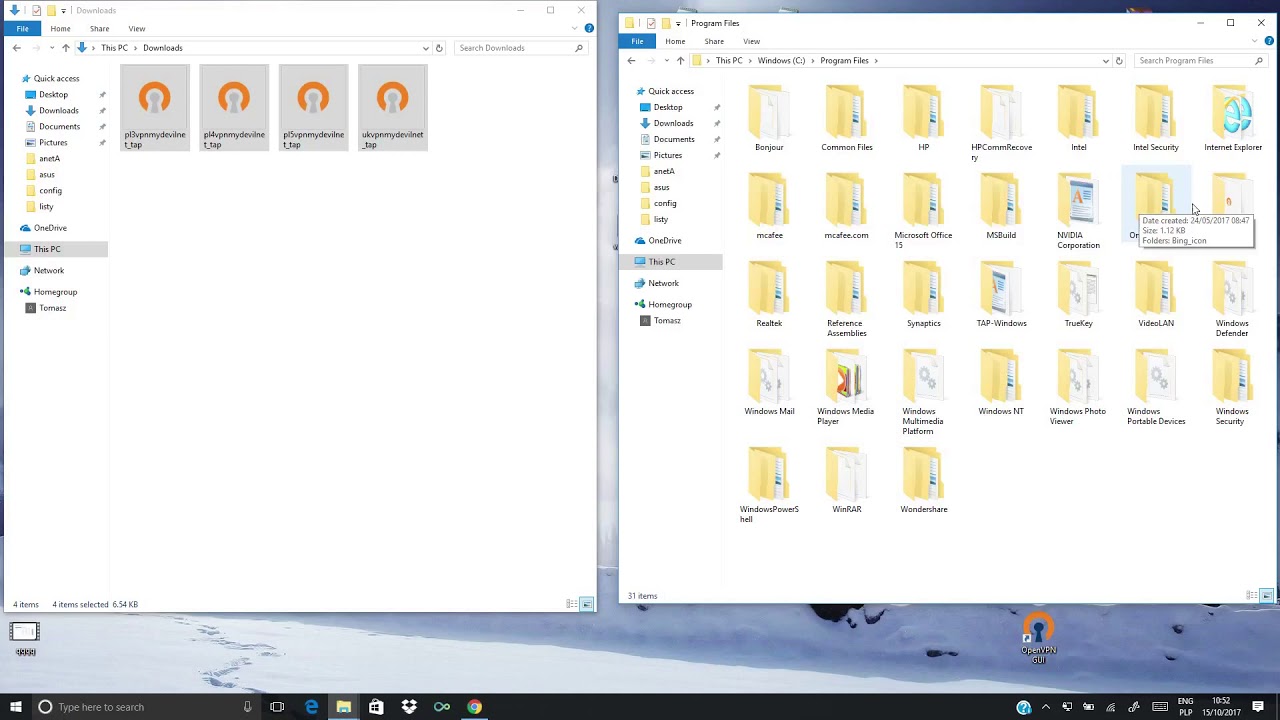Go up one level in Downloads window
The height and width of the screenshot is (720, 1280).
pos(66,48)
